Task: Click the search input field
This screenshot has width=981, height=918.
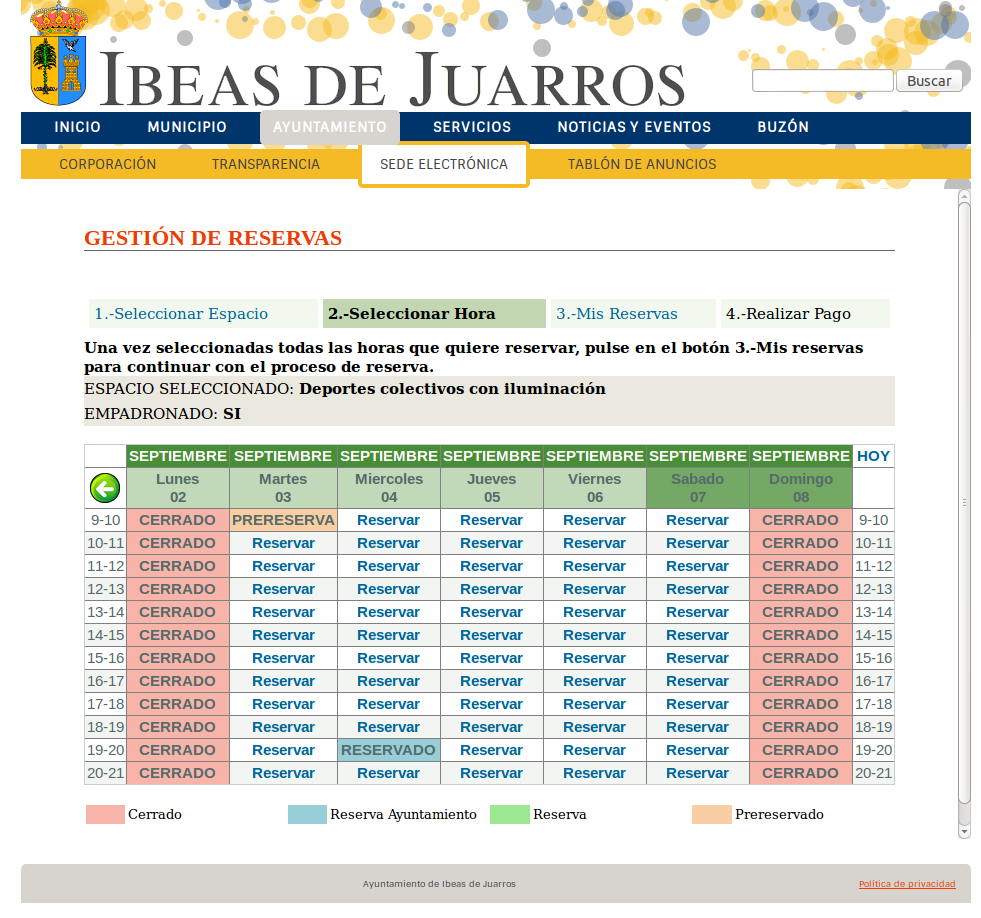Action: pyautogui.click(x=823, y=81)
